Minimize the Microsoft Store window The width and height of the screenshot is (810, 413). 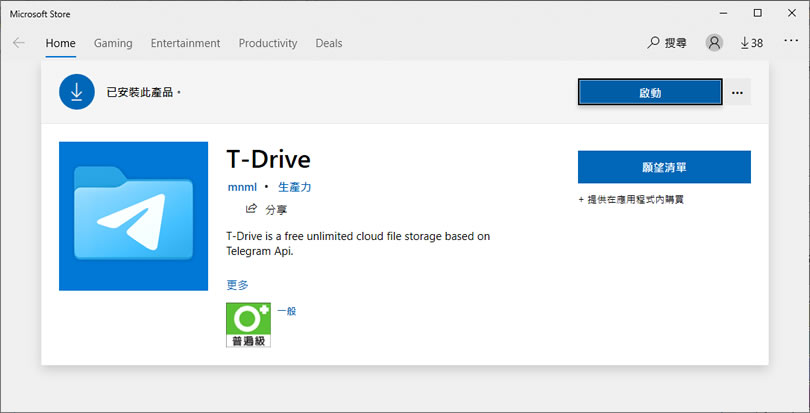click(724, 13)
